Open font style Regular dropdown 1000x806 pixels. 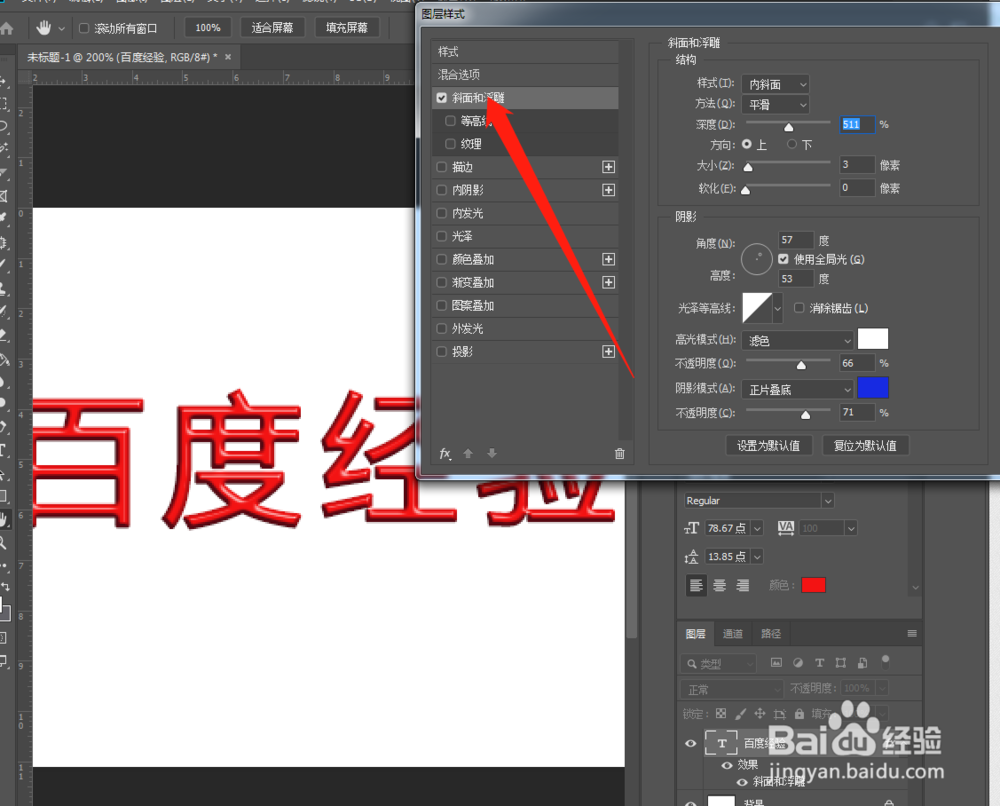coord(759,501)
